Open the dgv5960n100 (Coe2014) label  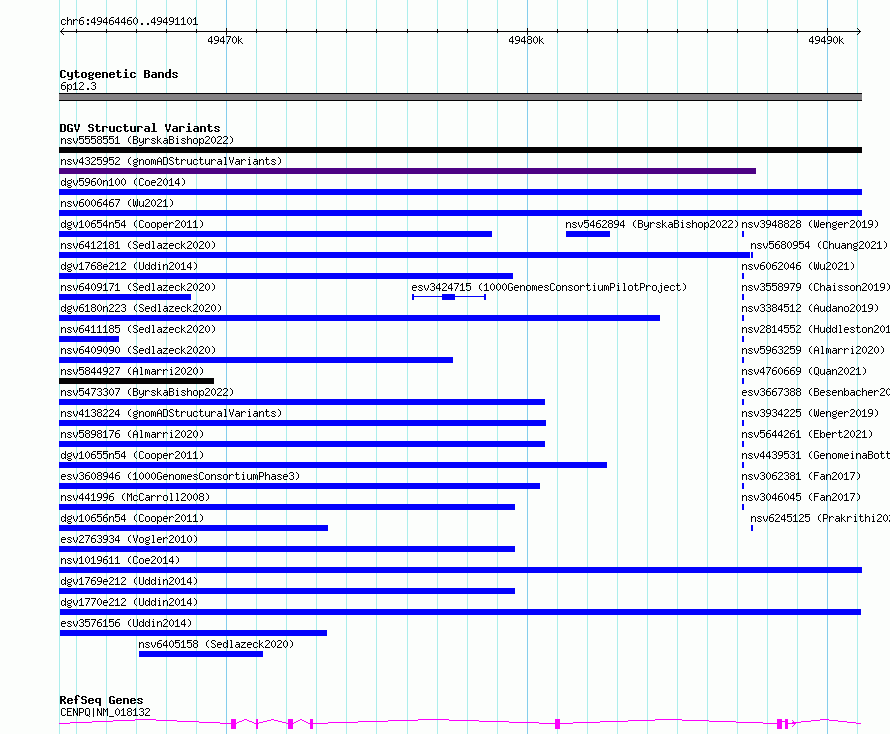pos(123,182)
